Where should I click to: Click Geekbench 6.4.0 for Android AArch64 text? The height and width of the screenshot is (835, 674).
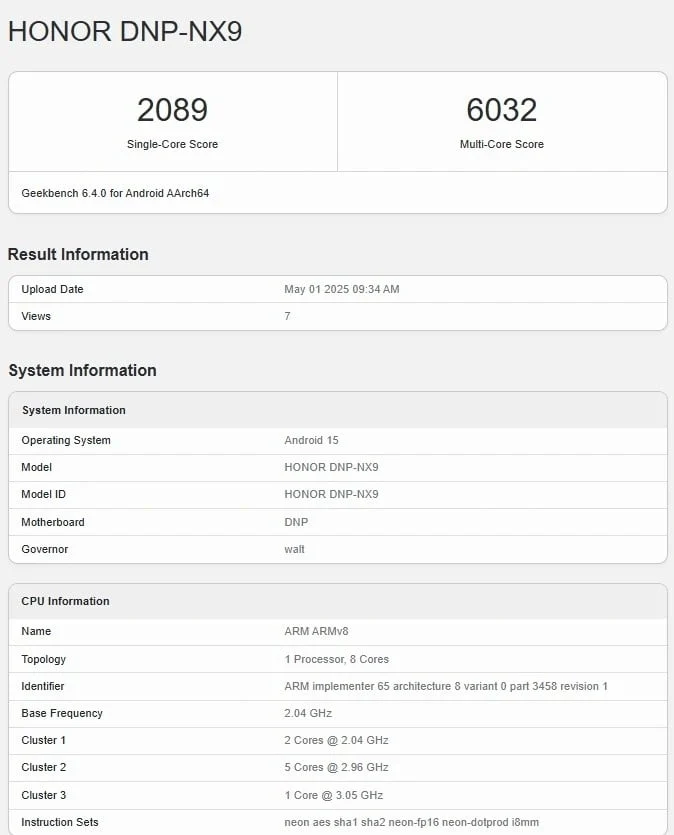click(x=115, y=193)
